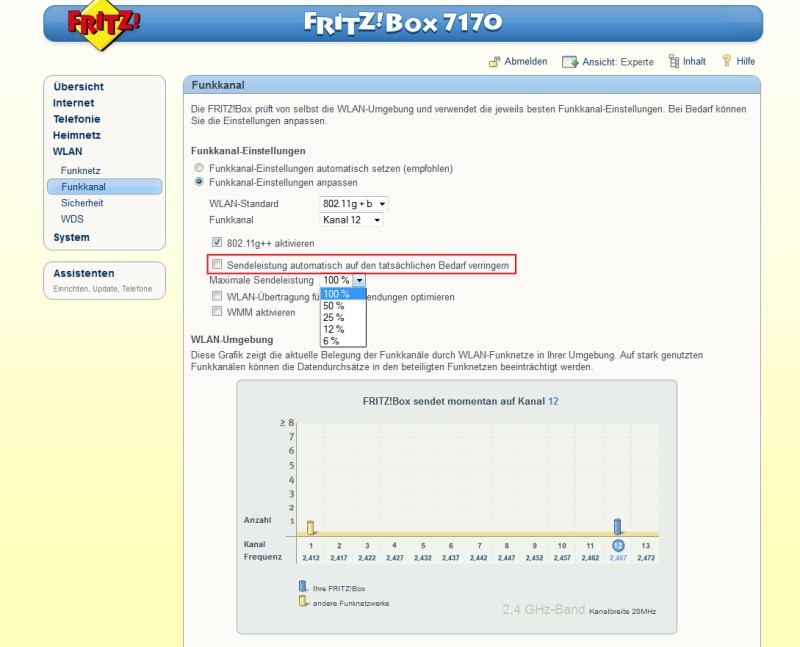Open the Heimnetz menu
800x647 pixels.
(77, 135)
